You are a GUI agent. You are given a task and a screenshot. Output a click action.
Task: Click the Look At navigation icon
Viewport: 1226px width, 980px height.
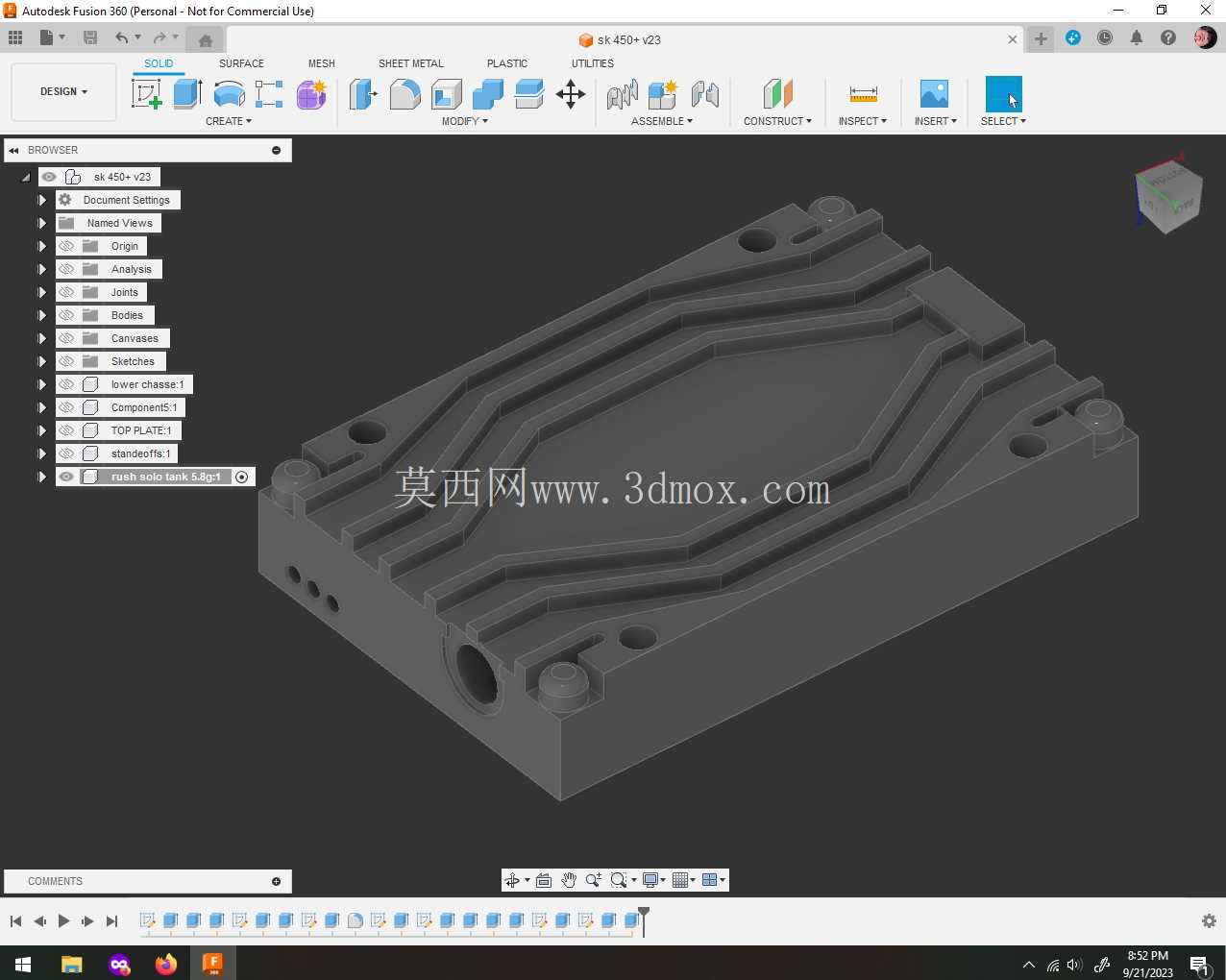click(x=544, y=880)
